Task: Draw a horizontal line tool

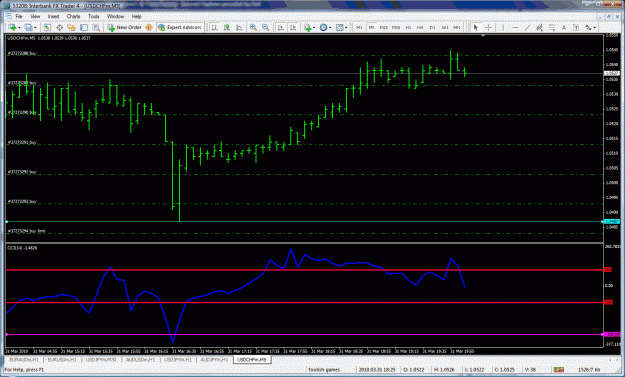Action: coord(515,27)
